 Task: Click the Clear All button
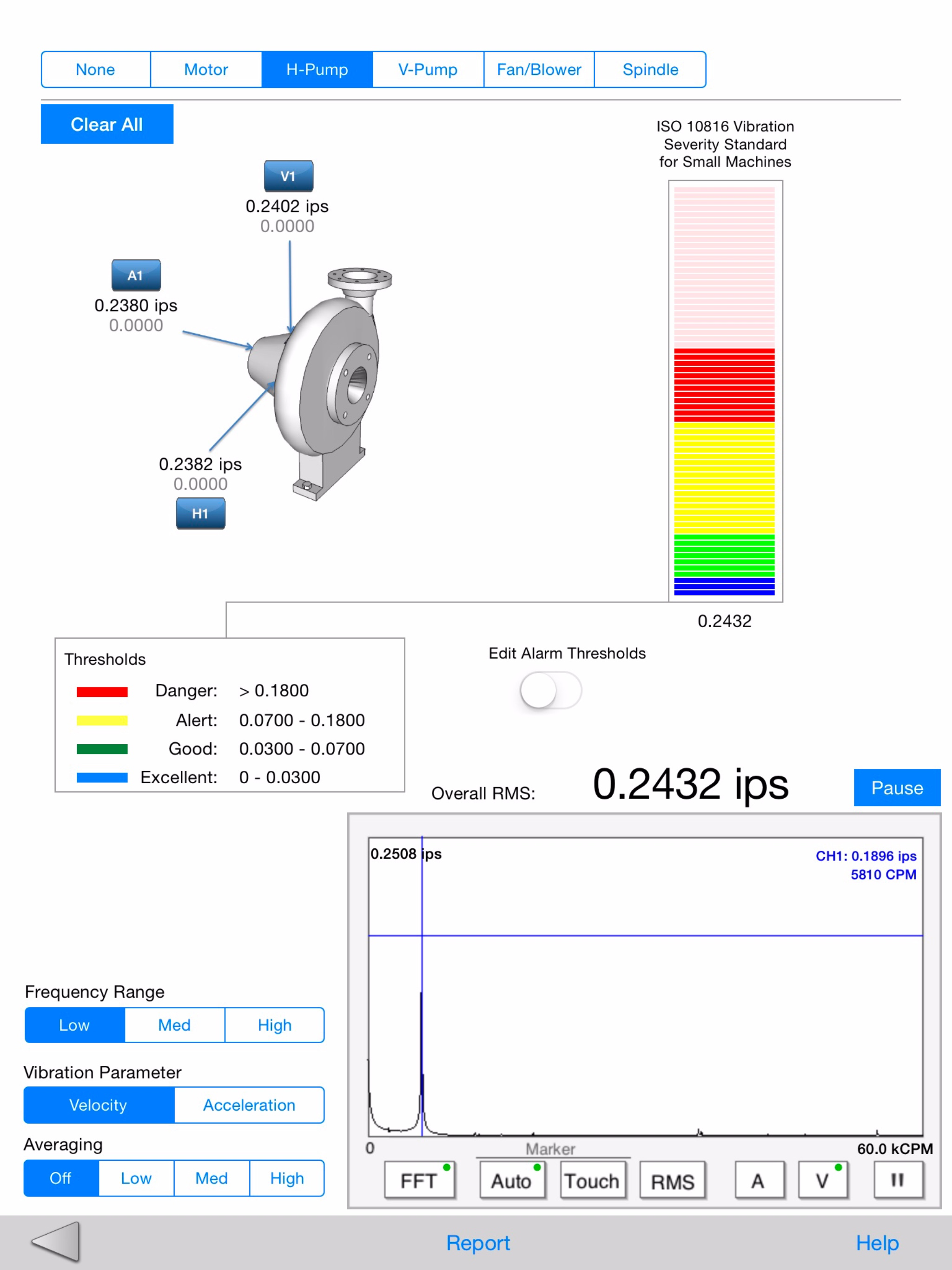106,124
